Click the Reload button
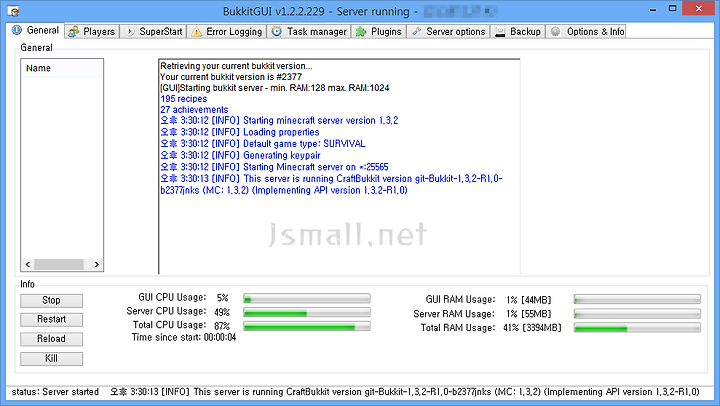Screen dimensions: 720x406 point(51,339)
